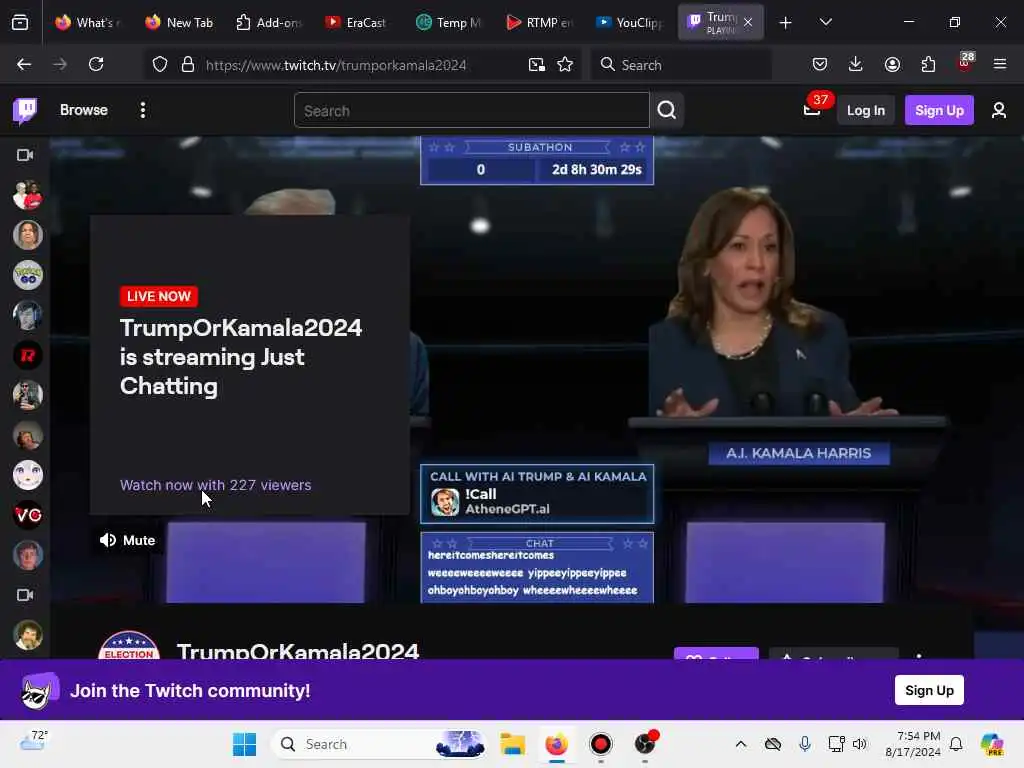Open Twitch three-dot more menu
Image resolution: width=1024 pixels, height=768 pixels.
pos(142,110)
